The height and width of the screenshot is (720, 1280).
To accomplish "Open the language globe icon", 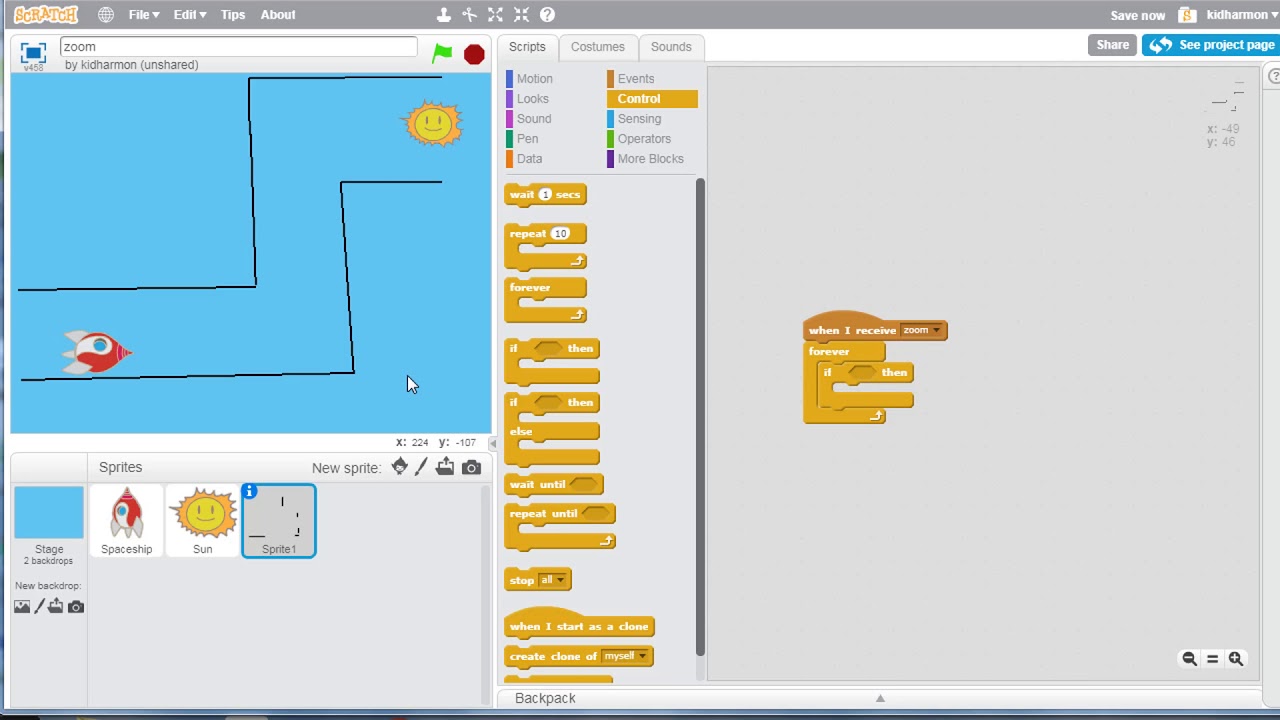I will coord(106,15).
